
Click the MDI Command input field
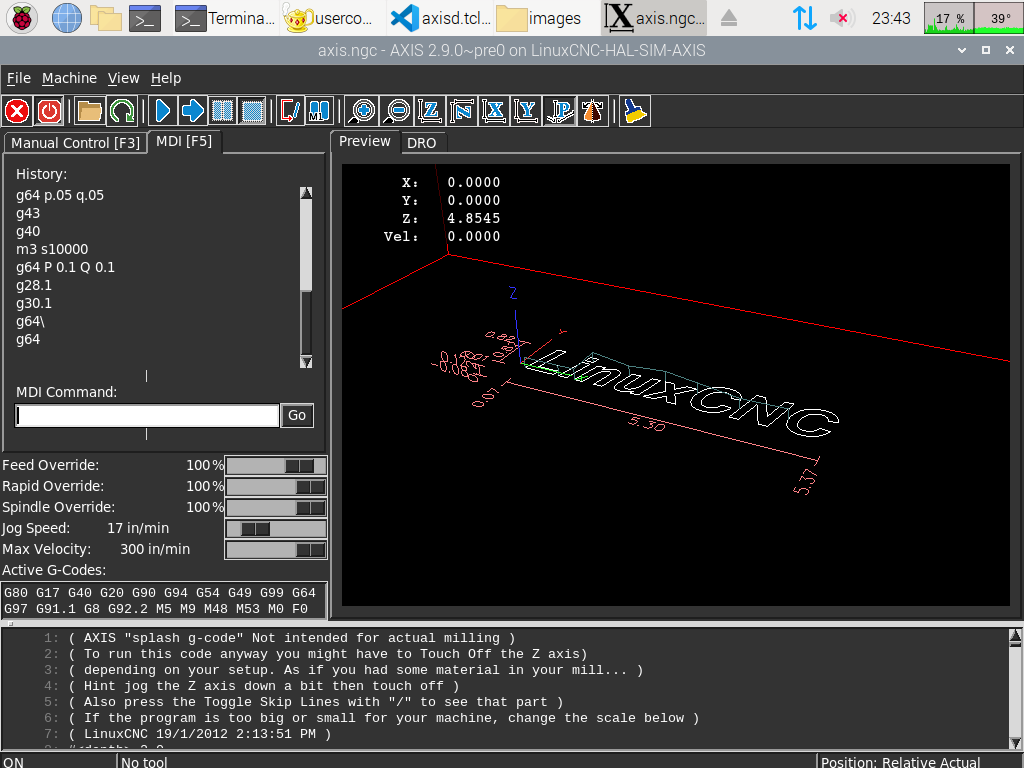coord(148,415)
